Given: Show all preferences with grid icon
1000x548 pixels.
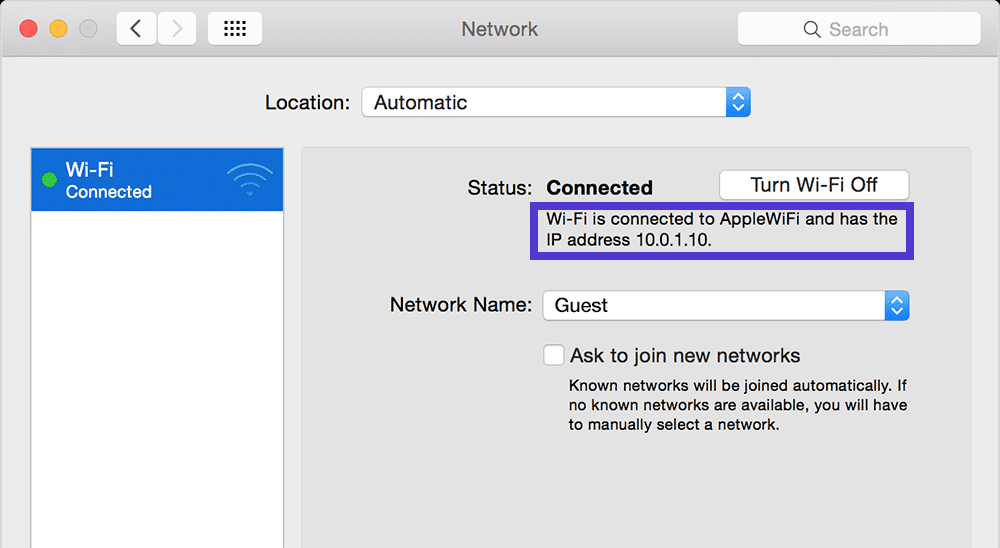Looking at the screenshot, I should tap(235, 29).
